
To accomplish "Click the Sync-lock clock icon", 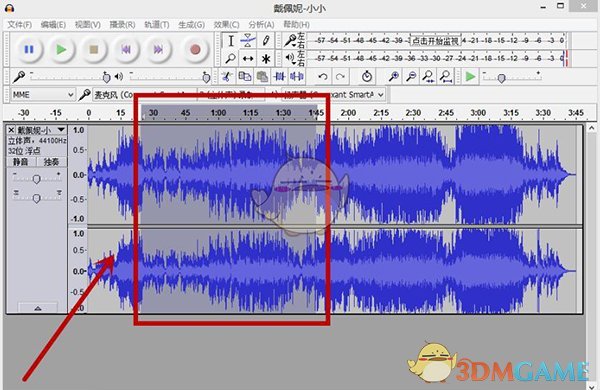I will (367, 77).
